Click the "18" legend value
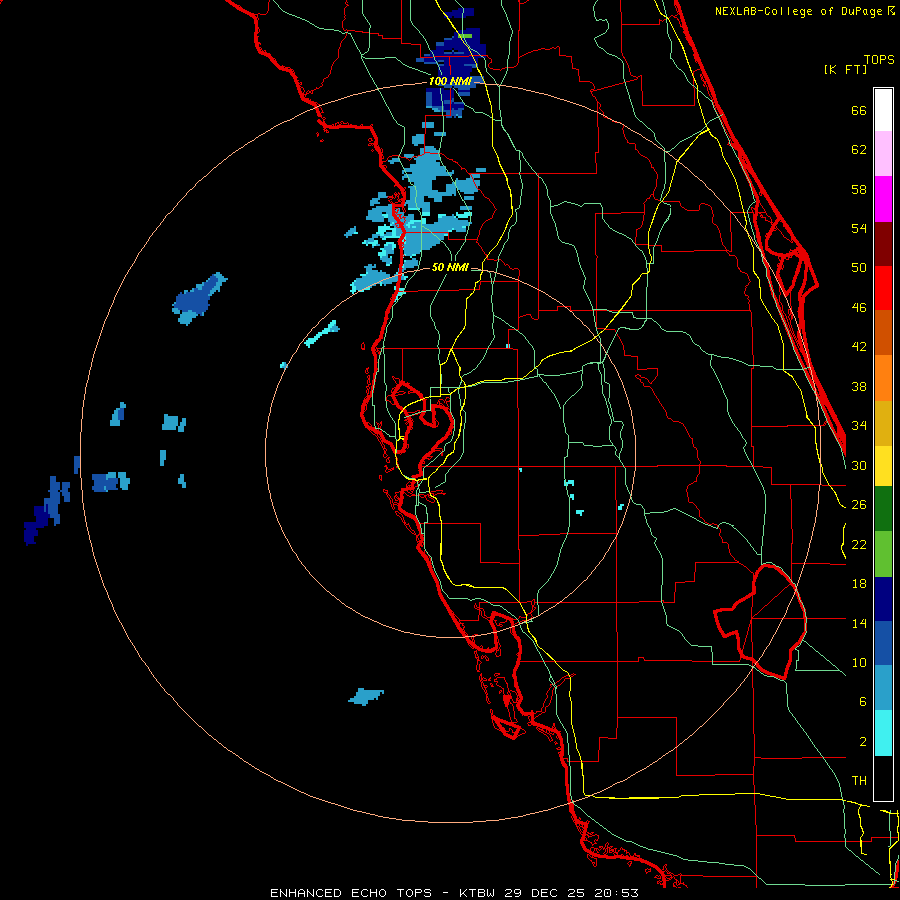The height and width of the screenshot is (900, 900). point(859,584)
